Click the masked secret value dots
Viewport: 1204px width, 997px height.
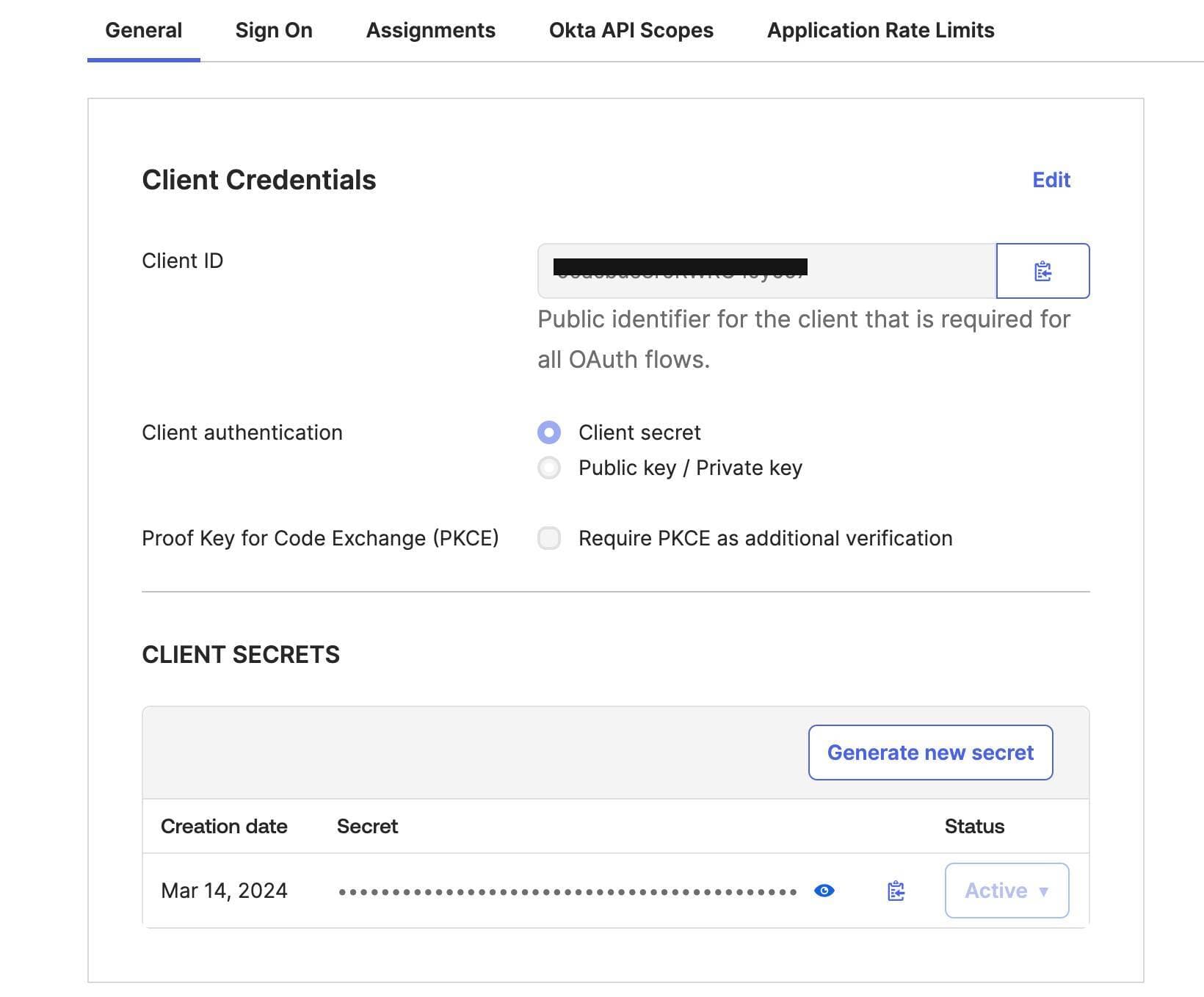(x=567, y=892)
